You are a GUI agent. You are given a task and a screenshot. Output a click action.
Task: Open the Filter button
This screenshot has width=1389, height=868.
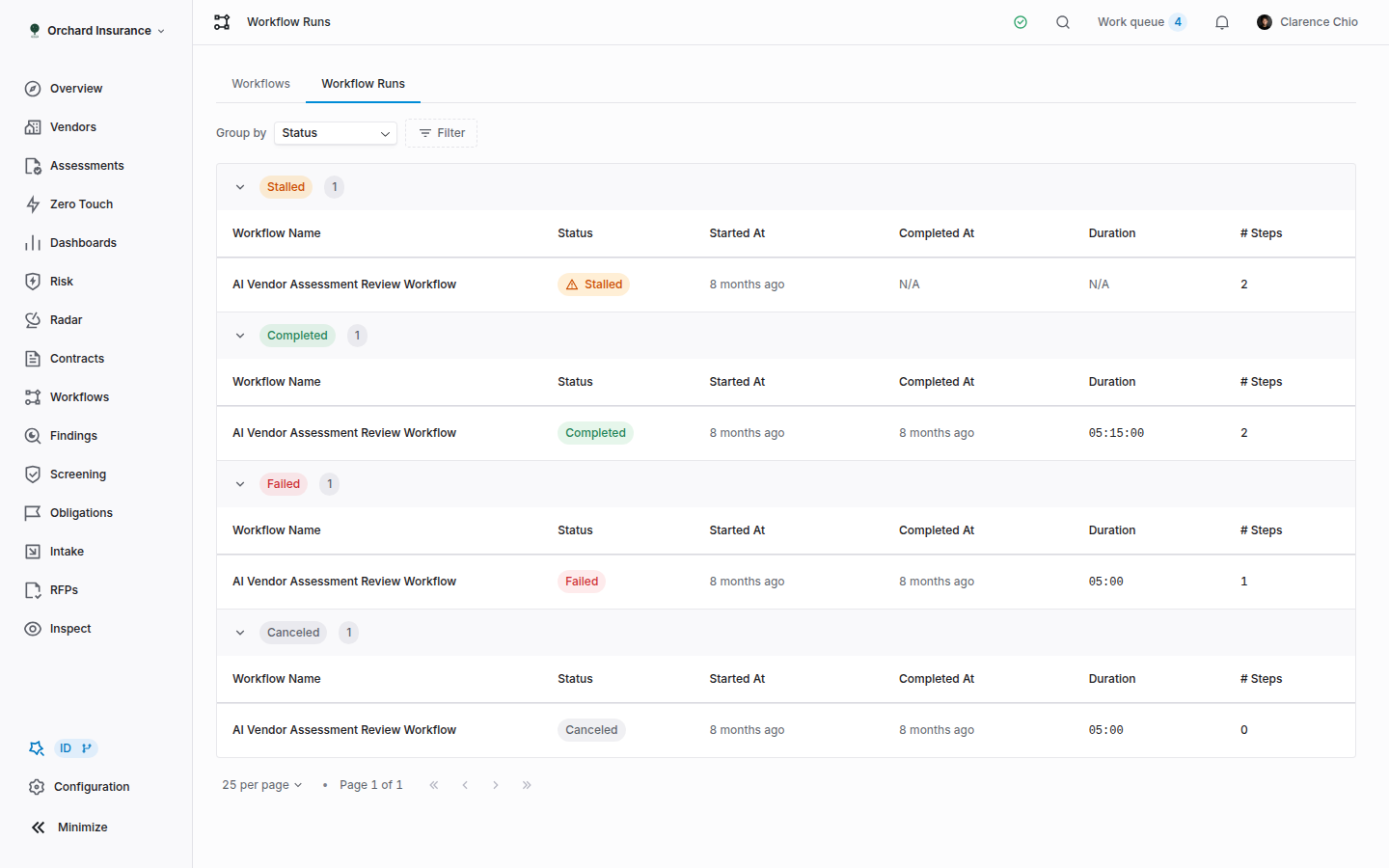[441, 133]
